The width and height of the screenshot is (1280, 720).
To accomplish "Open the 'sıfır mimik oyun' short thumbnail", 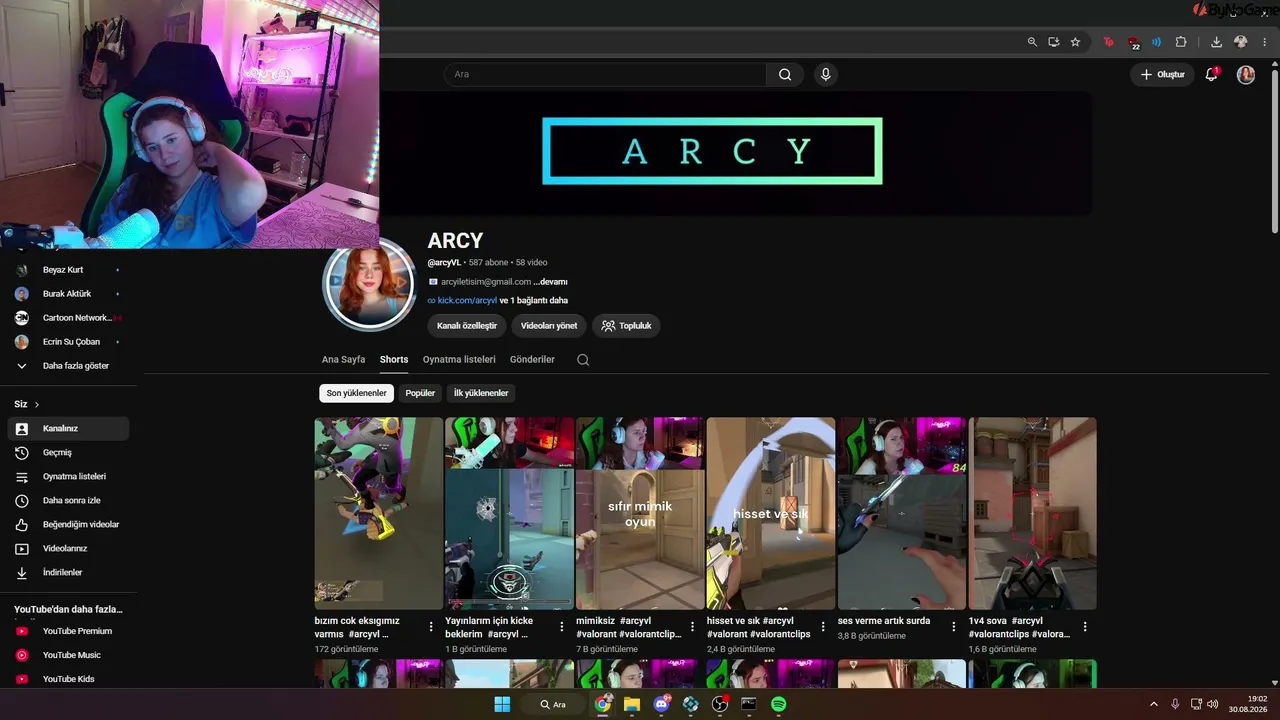I will [x=640, y=513].
